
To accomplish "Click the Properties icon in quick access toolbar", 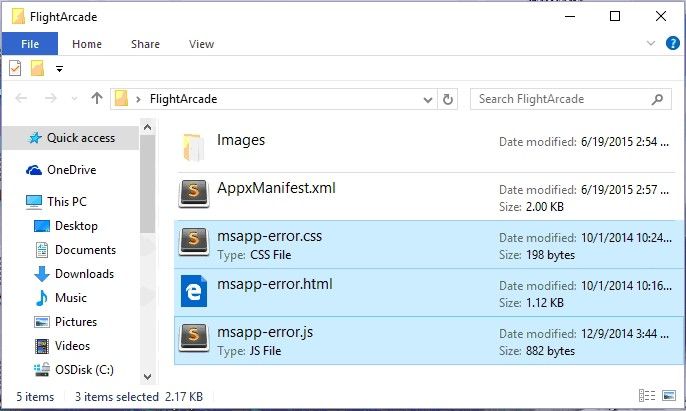I will 15,68.
